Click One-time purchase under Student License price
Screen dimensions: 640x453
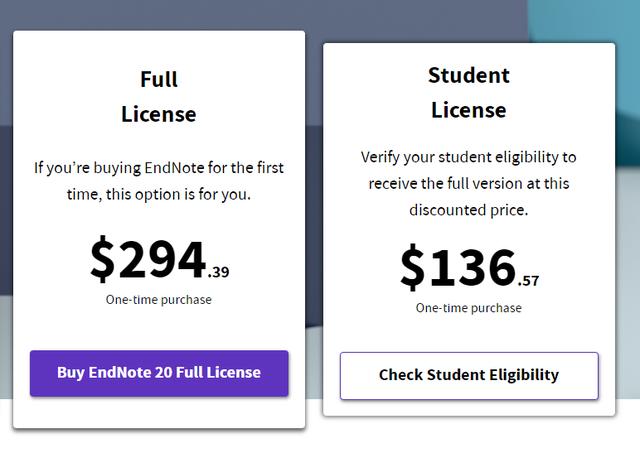[469, 308]
